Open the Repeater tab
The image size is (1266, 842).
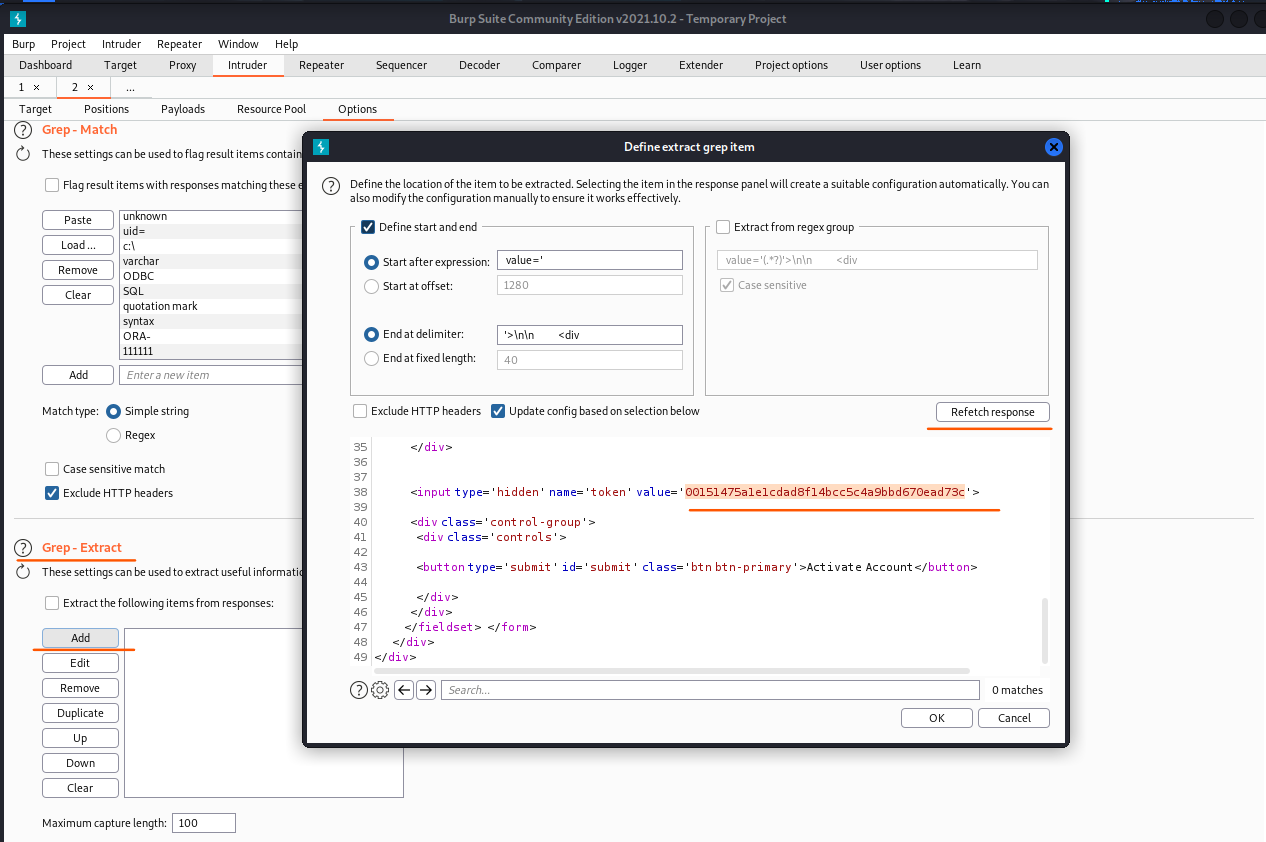click(x=321, y=65)
